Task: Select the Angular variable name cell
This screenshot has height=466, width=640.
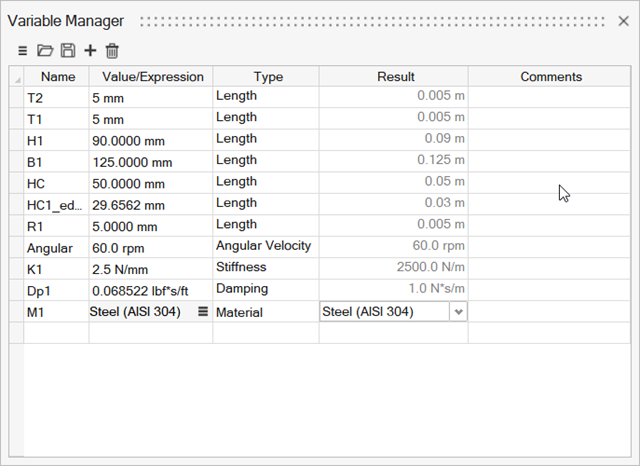Action: click(56, 248)
